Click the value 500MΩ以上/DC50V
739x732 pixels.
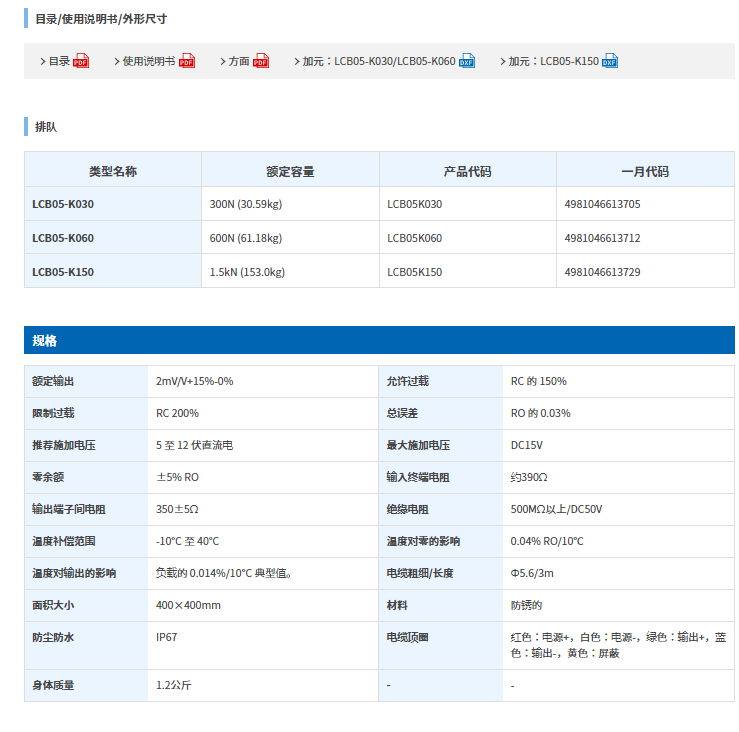tap(557, 510)
